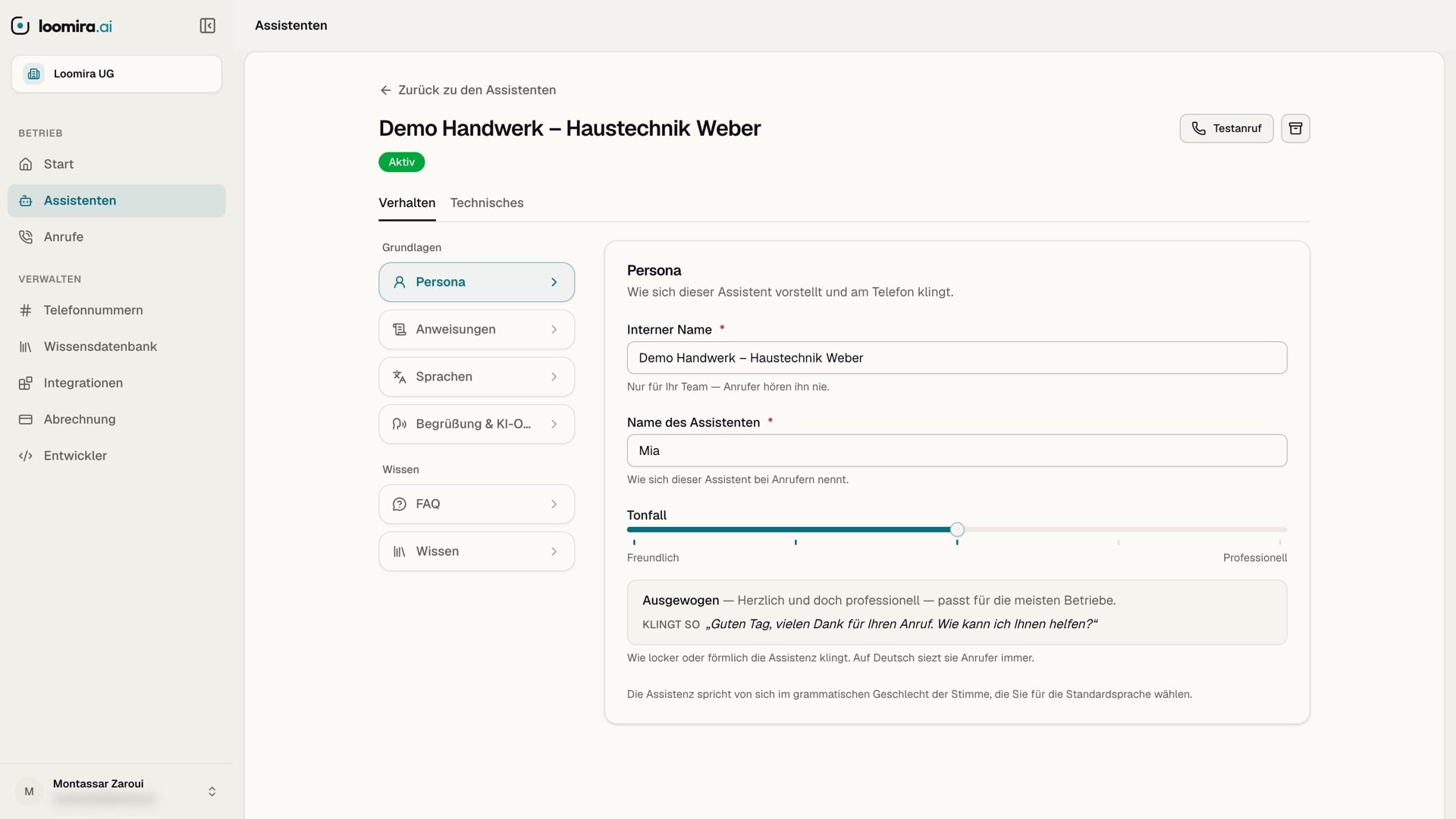This screenshot has width=1456, height=819.
Task: Click the Entwickler code icon
Action: [x=26, y=456]
